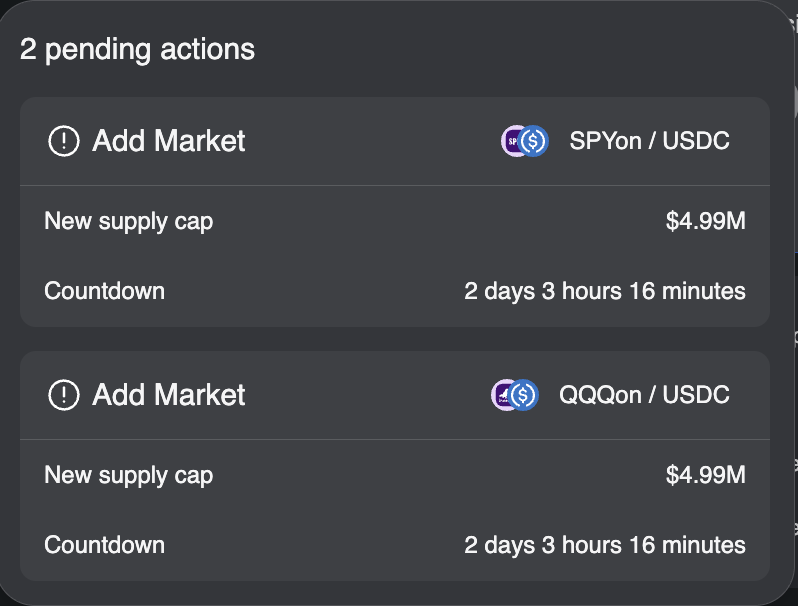Image resolution: width=798 pixels, height=606 pixels.
Task: Click the alert icon beside QQQon Add Market
Action: (x=63, y=395)
